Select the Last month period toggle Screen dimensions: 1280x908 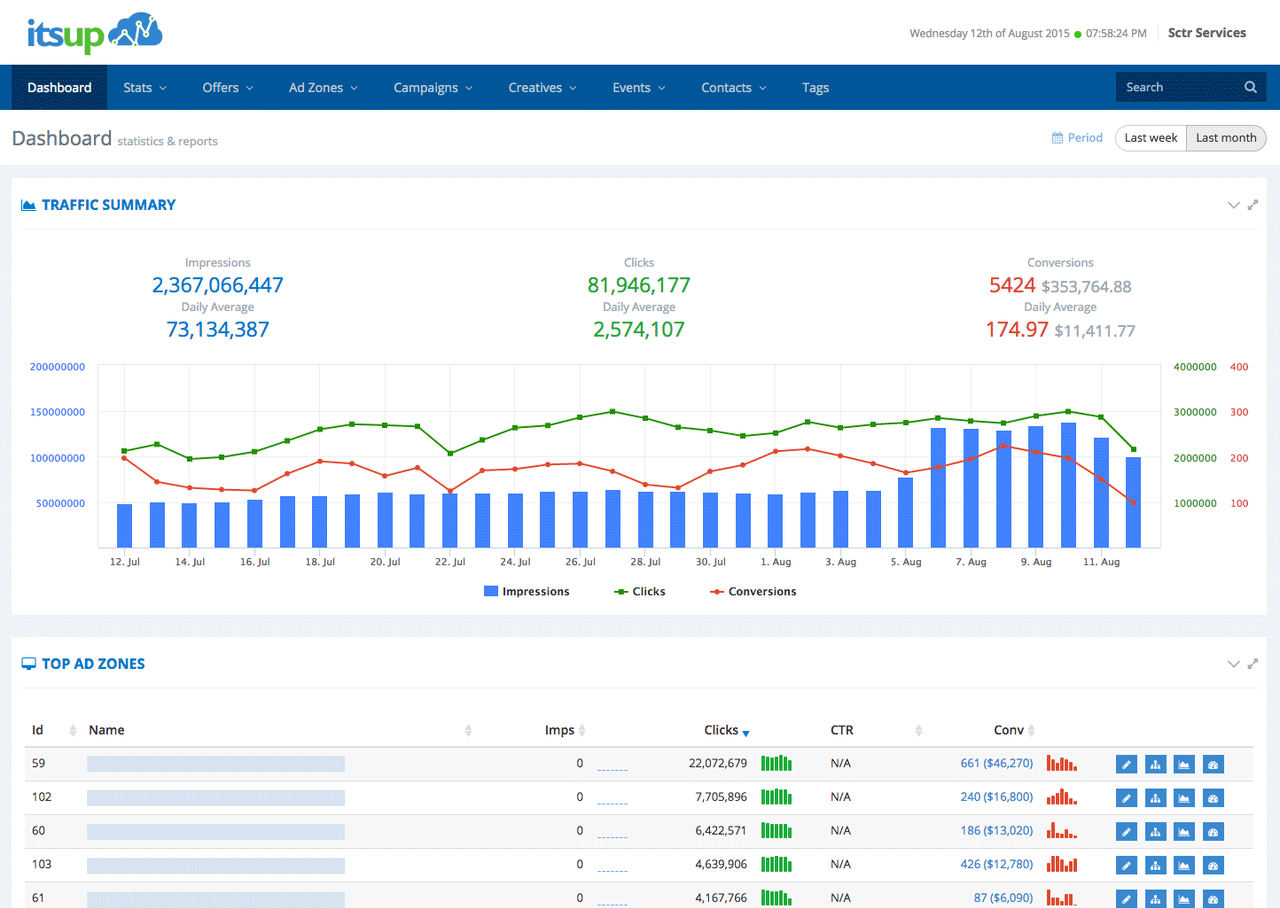tap(1225, 138)
